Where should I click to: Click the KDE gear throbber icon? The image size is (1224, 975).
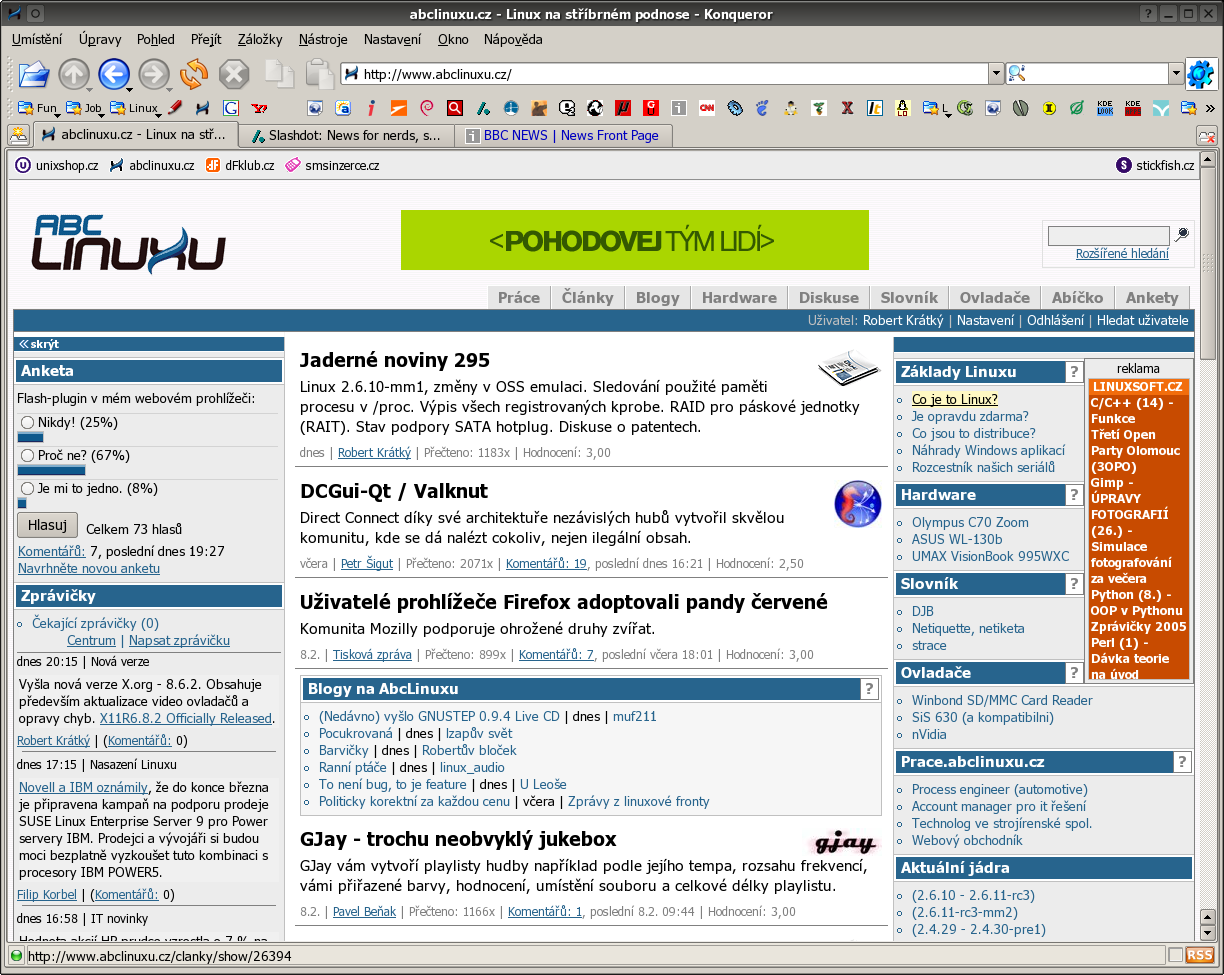[x=1200, y=74]
